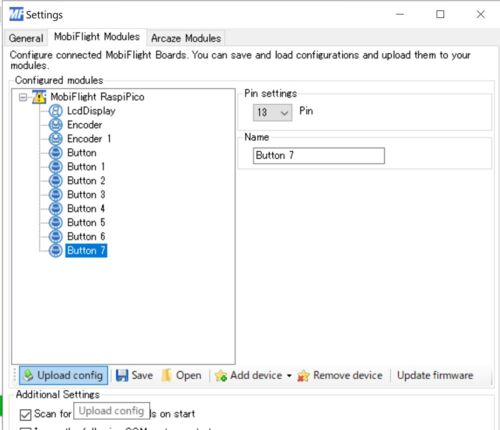This screenshot has width=500, height=430.
Task: Click Update firmware
Action: [x=435, y=375]
